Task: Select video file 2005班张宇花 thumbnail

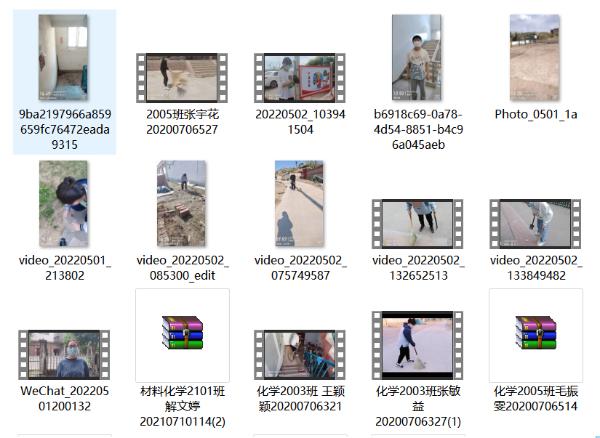Action: (181, 77)
